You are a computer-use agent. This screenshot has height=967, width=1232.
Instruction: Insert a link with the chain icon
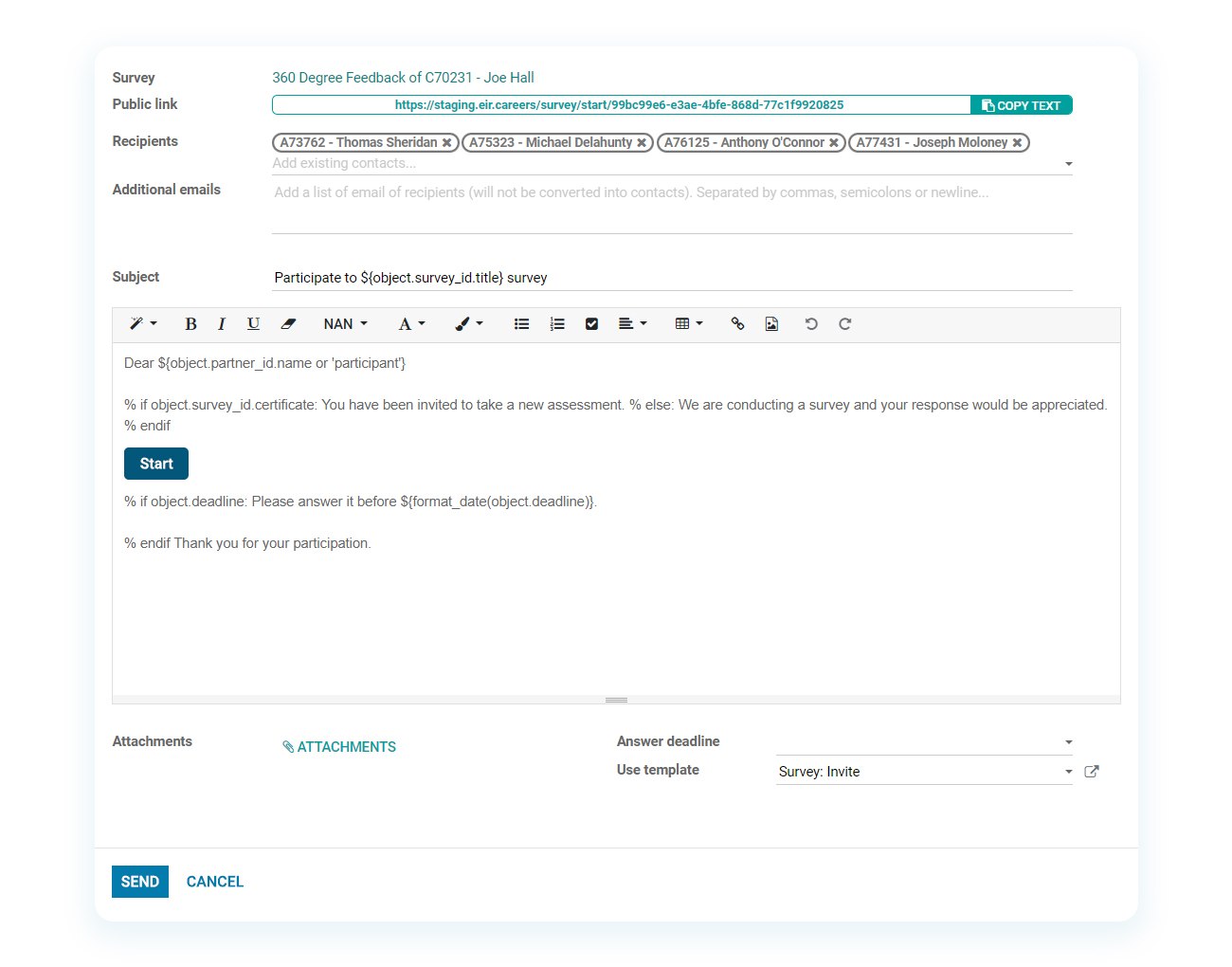[x=737, y=324]
